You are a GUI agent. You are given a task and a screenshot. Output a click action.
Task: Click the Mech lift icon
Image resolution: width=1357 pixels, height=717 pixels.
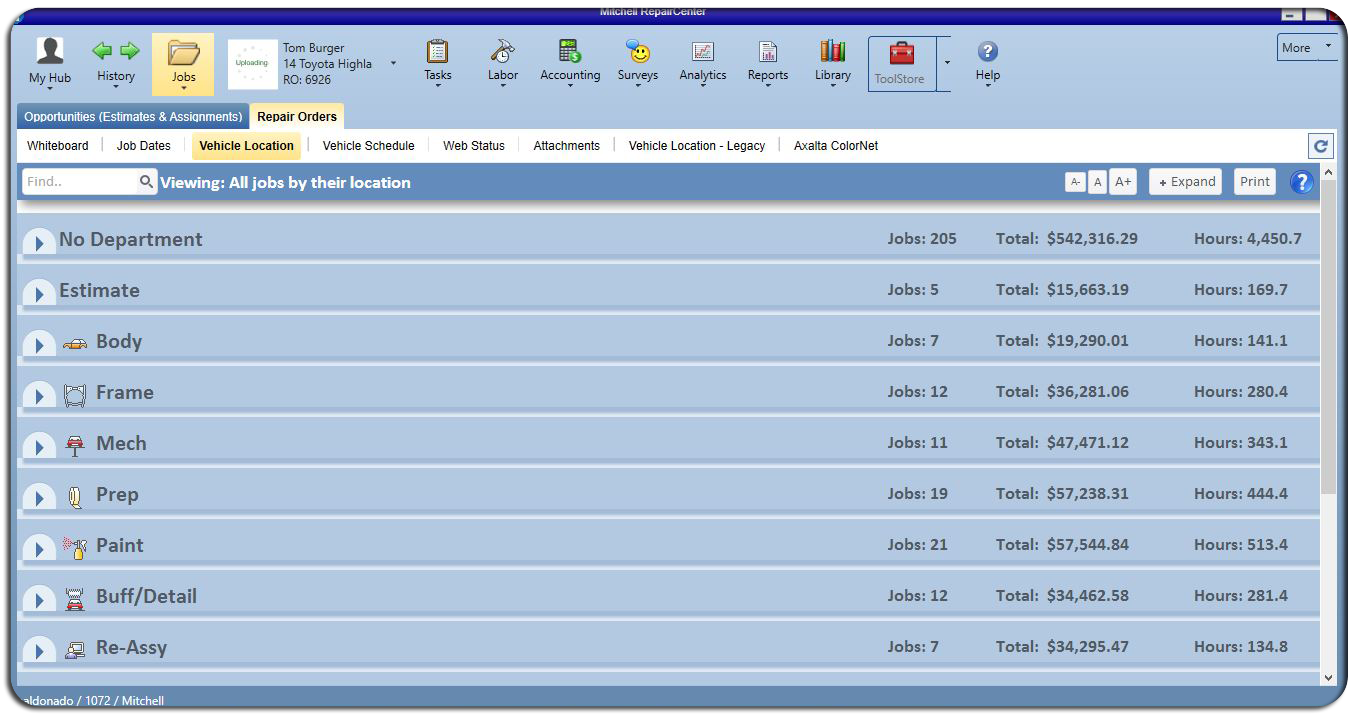click(75, 446)
